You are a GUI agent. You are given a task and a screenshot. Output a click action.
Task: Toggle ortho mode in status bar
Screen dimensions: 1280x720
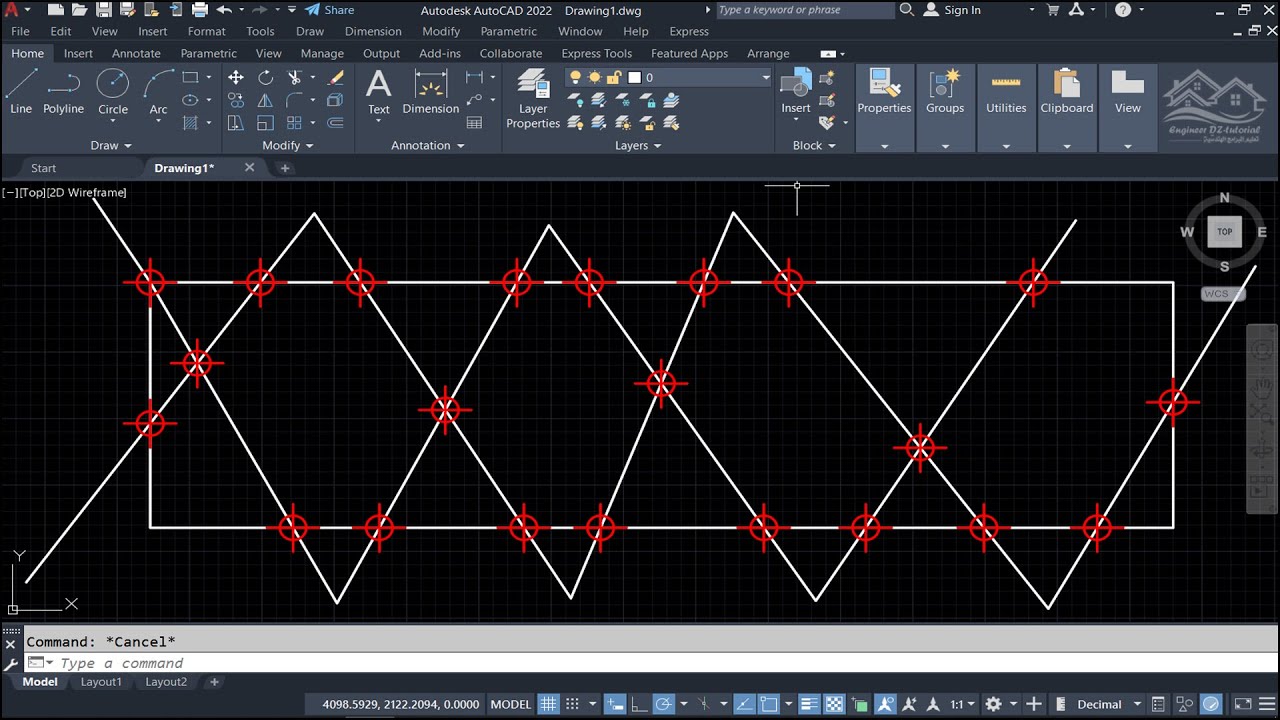(x=639, y=704)
